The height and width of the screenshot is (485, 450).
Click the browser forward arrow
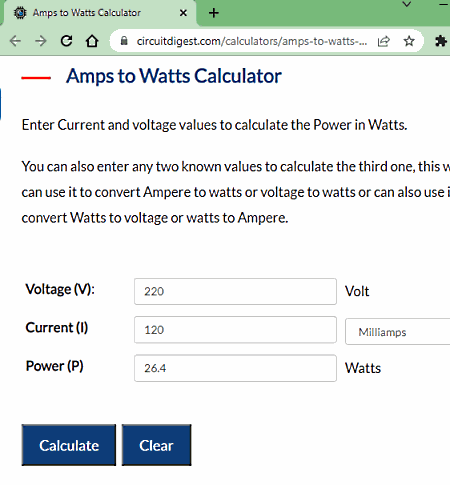click(x=41, y=41)
